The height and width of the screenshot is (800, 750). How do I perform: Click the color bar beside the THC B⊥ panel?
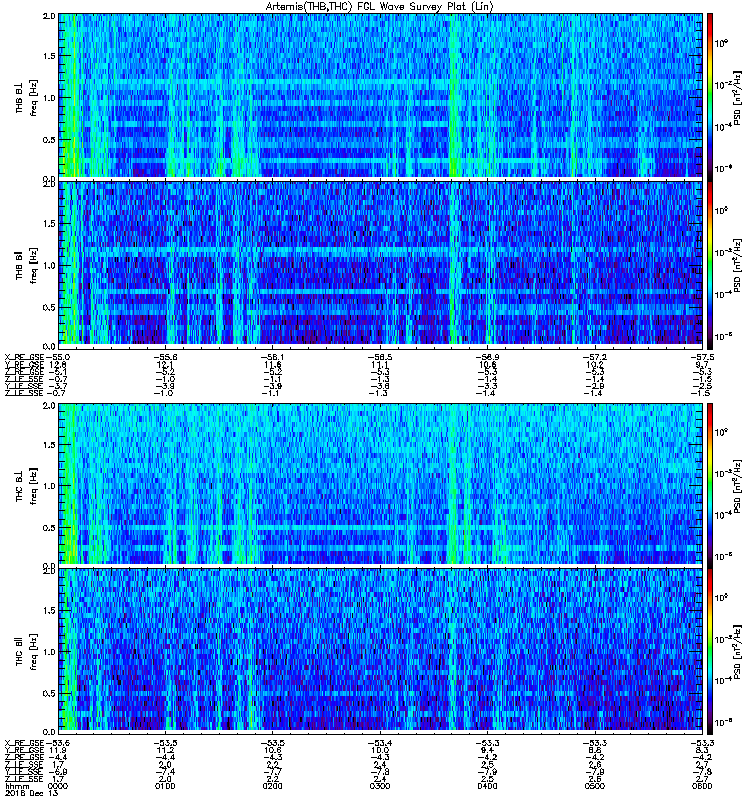pos(709,484)
